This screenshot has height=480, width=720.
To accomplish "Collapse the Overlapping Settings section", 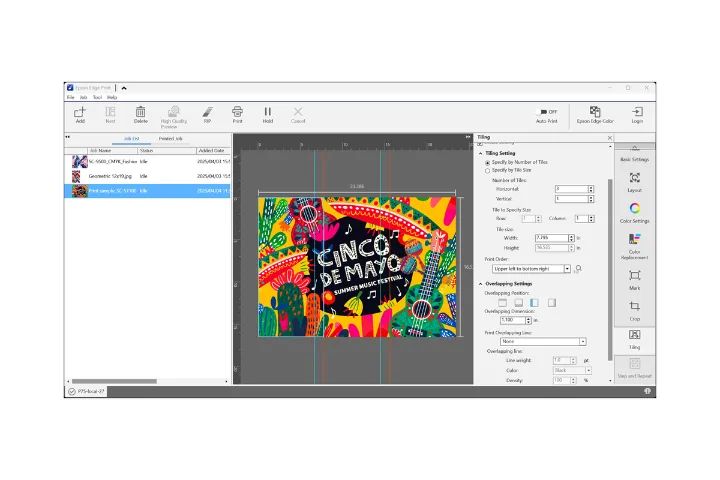I will tap(481, 284).
